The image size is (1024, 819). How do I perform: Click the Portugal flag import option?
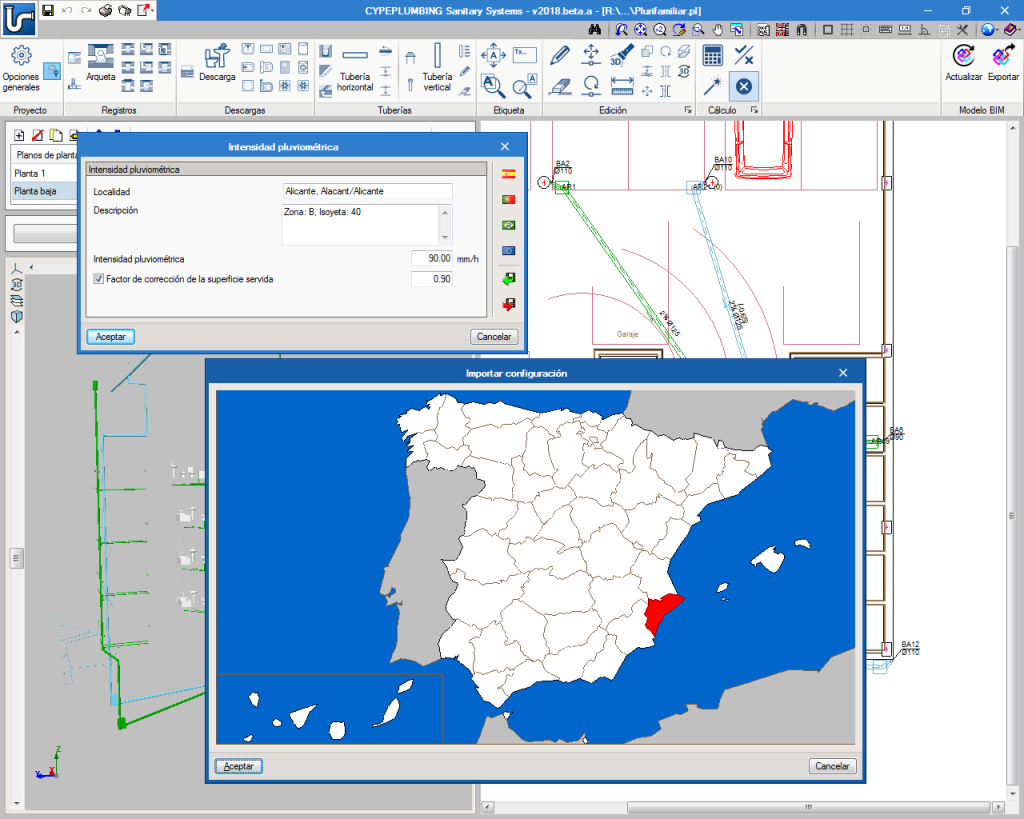point(509,200)
